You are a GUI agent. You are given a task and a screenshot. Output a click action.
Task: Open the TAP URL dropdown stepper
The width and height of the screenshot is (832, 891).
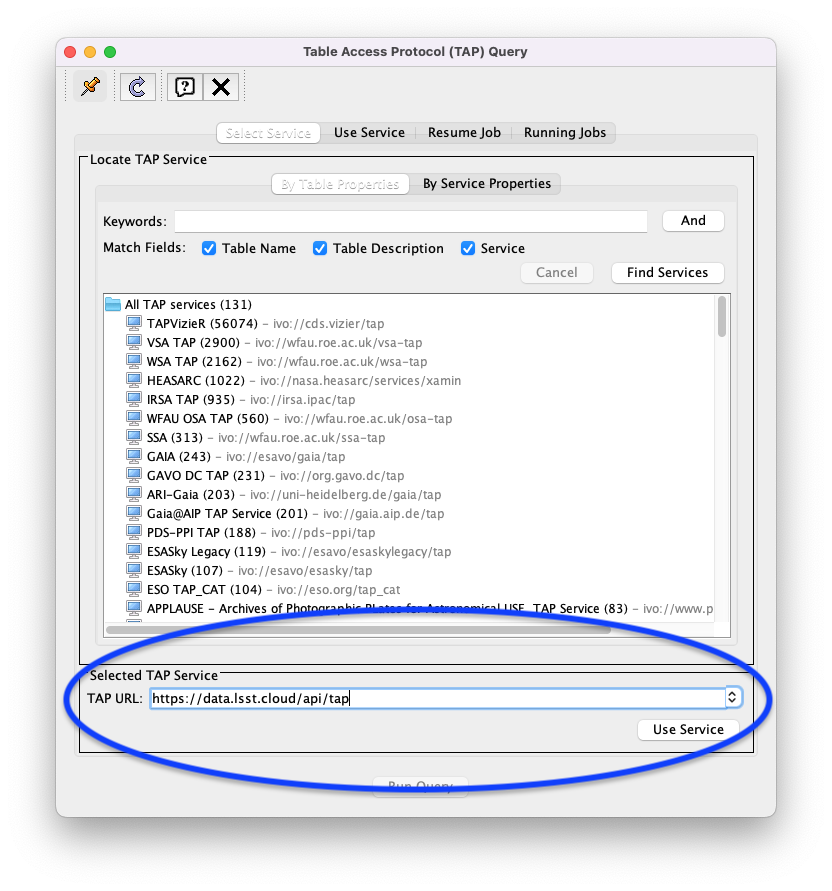(733, 698)
